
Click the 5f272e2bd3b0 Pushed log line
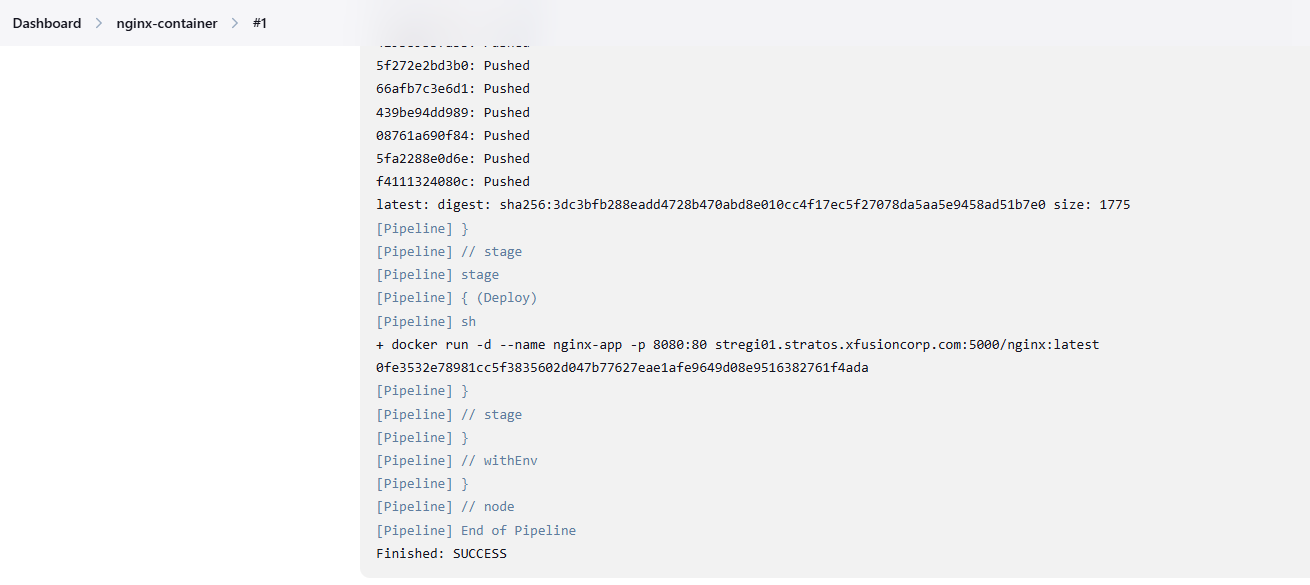pyautogui.click(x=453, y=66)
